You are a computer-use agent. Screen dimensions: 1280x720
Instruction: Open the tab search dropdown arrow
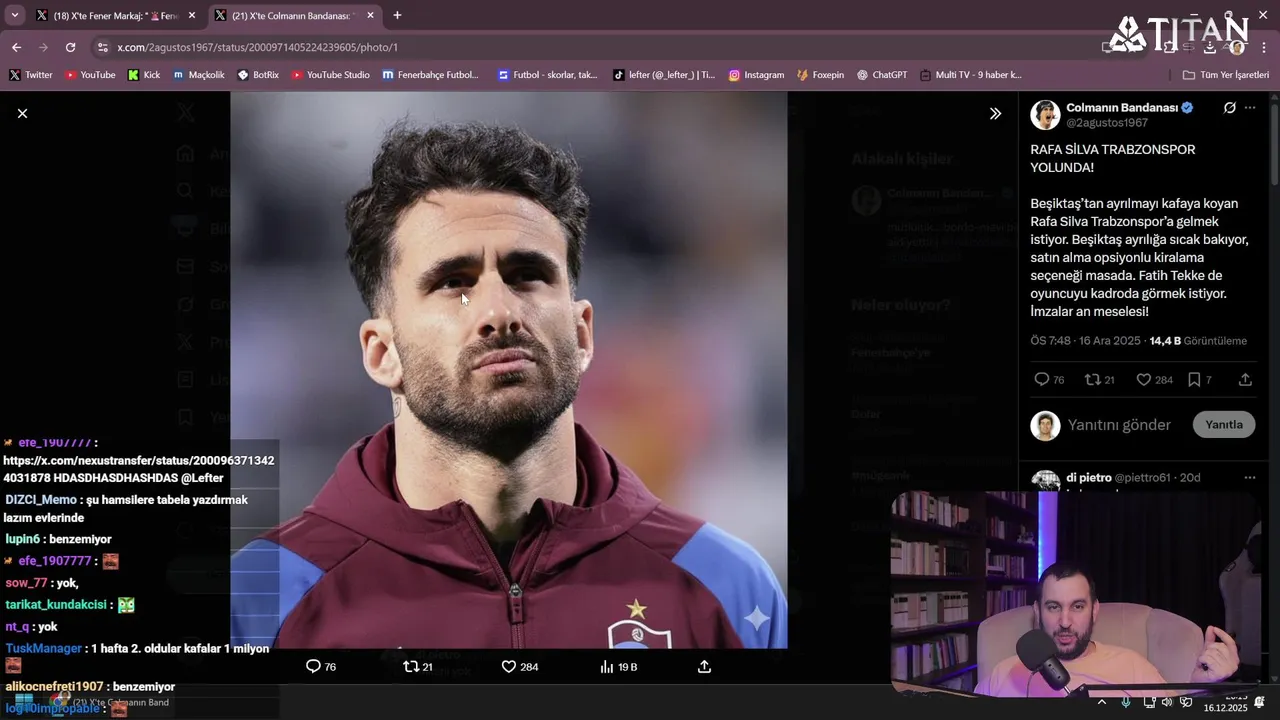(x=14, y=15)
